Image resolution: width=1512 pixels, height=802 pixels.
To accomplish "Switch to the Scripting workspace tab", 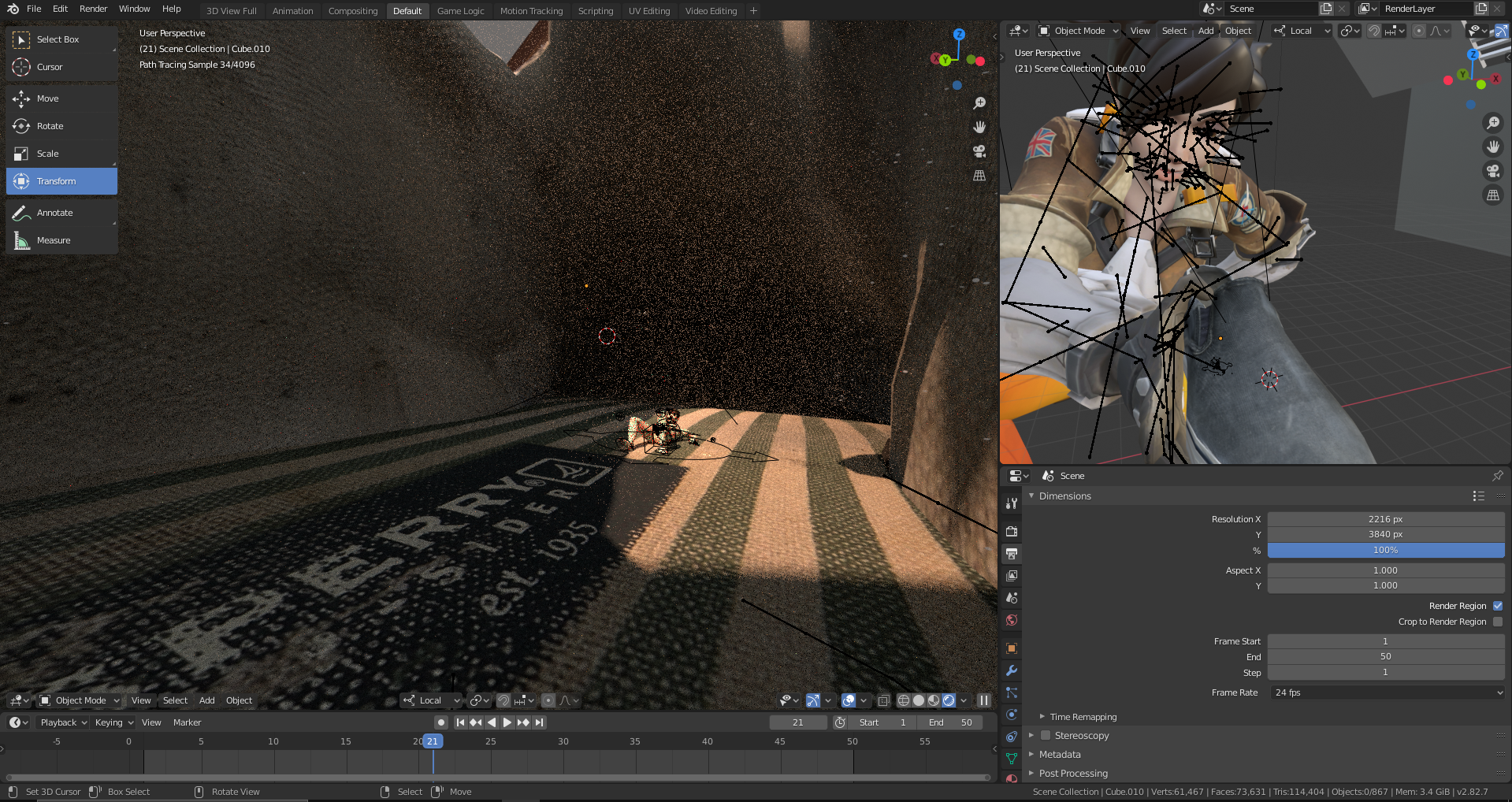I will (x=596, y=11).
